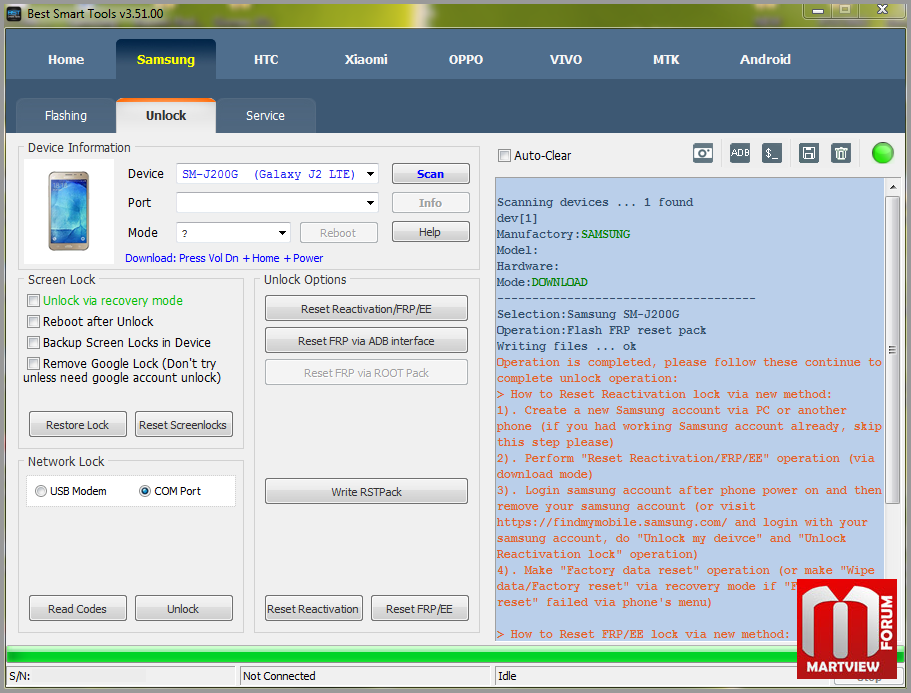
Task: Click the Download key combo hint text
Action: (x=224, y=258)
